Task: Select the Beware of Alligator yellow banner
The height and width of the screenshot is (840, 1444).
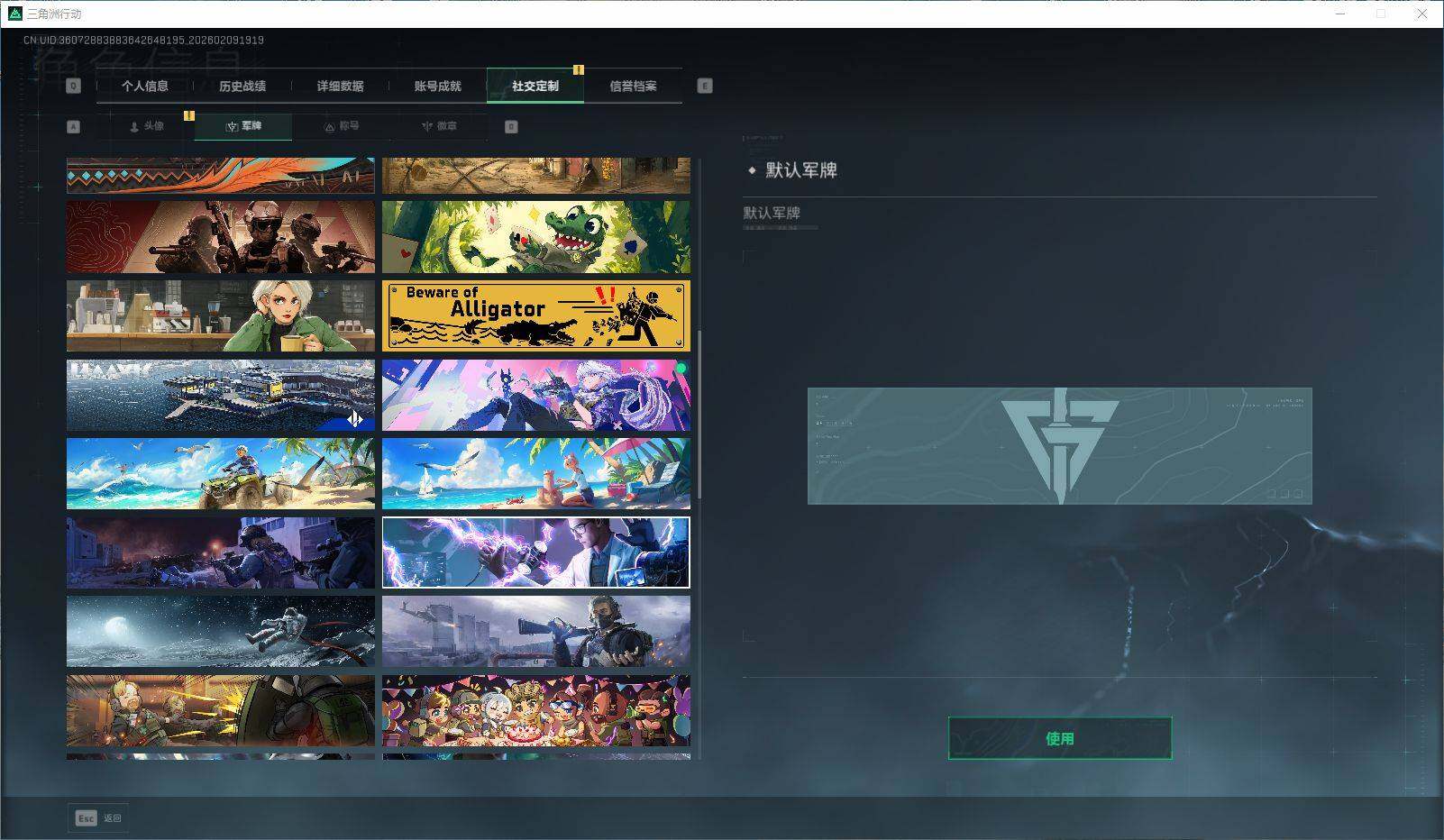Action: coord(536,315)
